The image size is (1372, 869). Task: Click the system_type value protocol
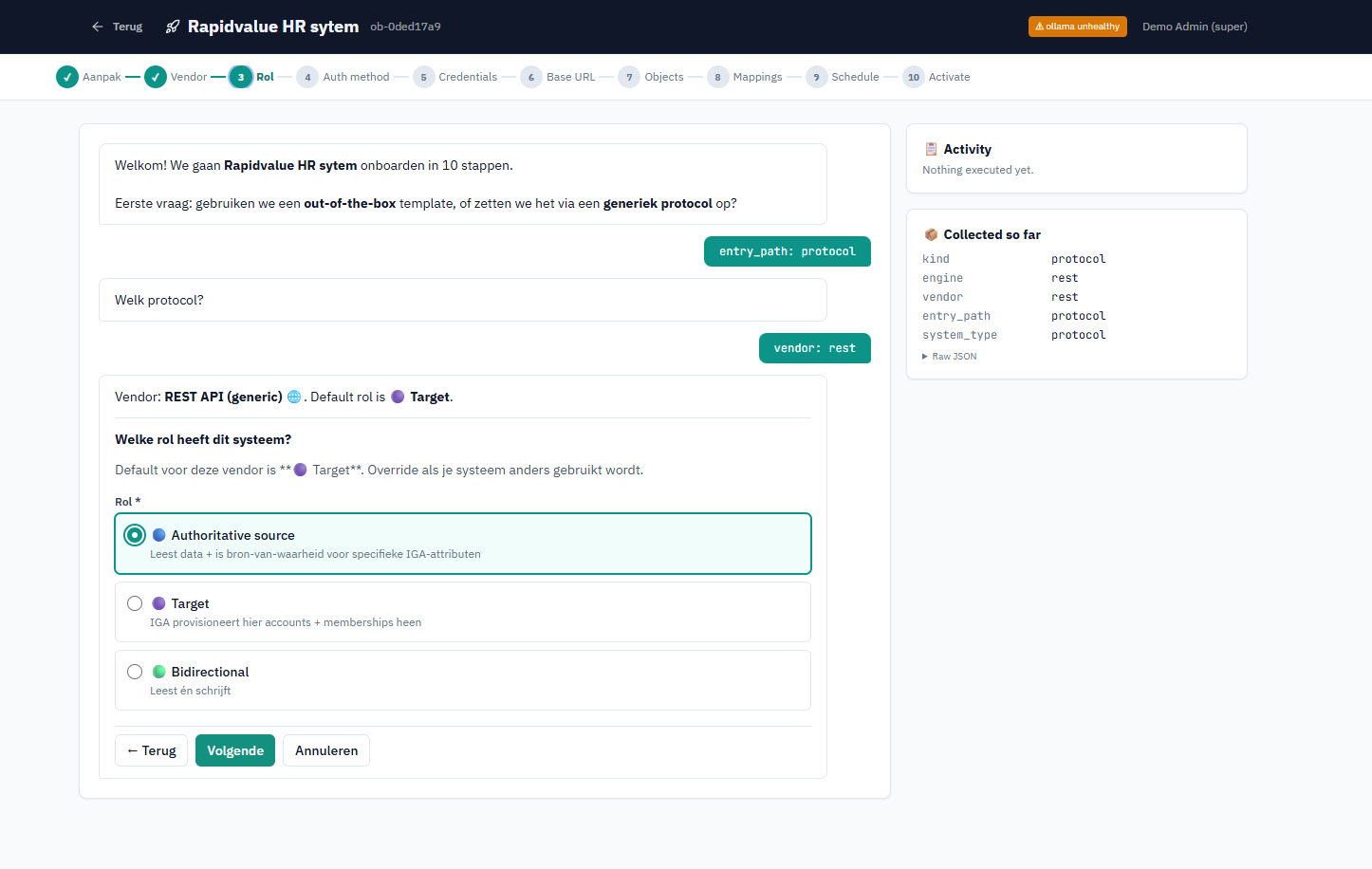[x=1079, y=335]
